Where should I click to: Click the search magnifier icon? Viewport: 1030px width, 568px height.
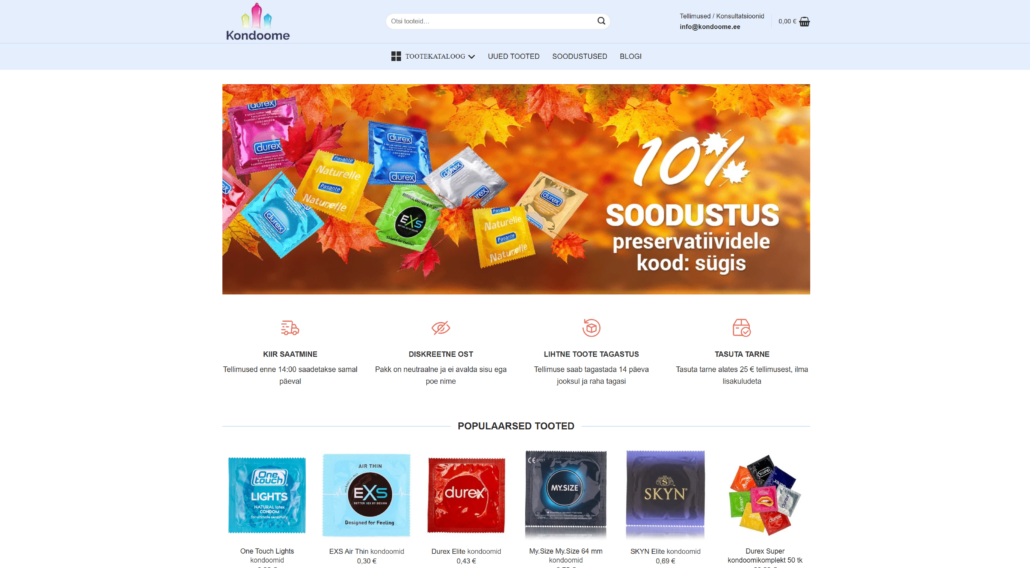tap(601, 21)
